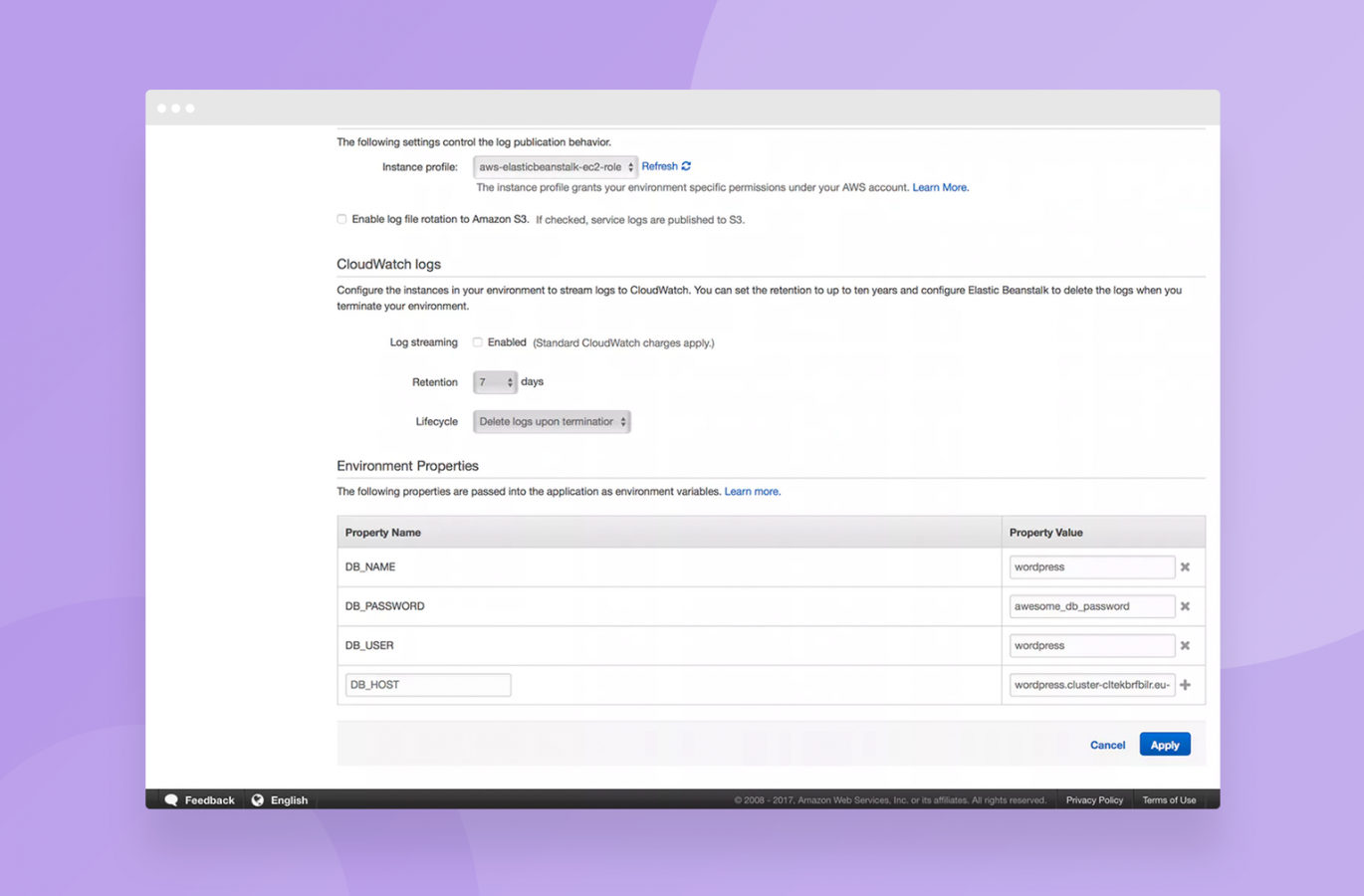Open Learn More link for instance profile

tap(940, 187)
